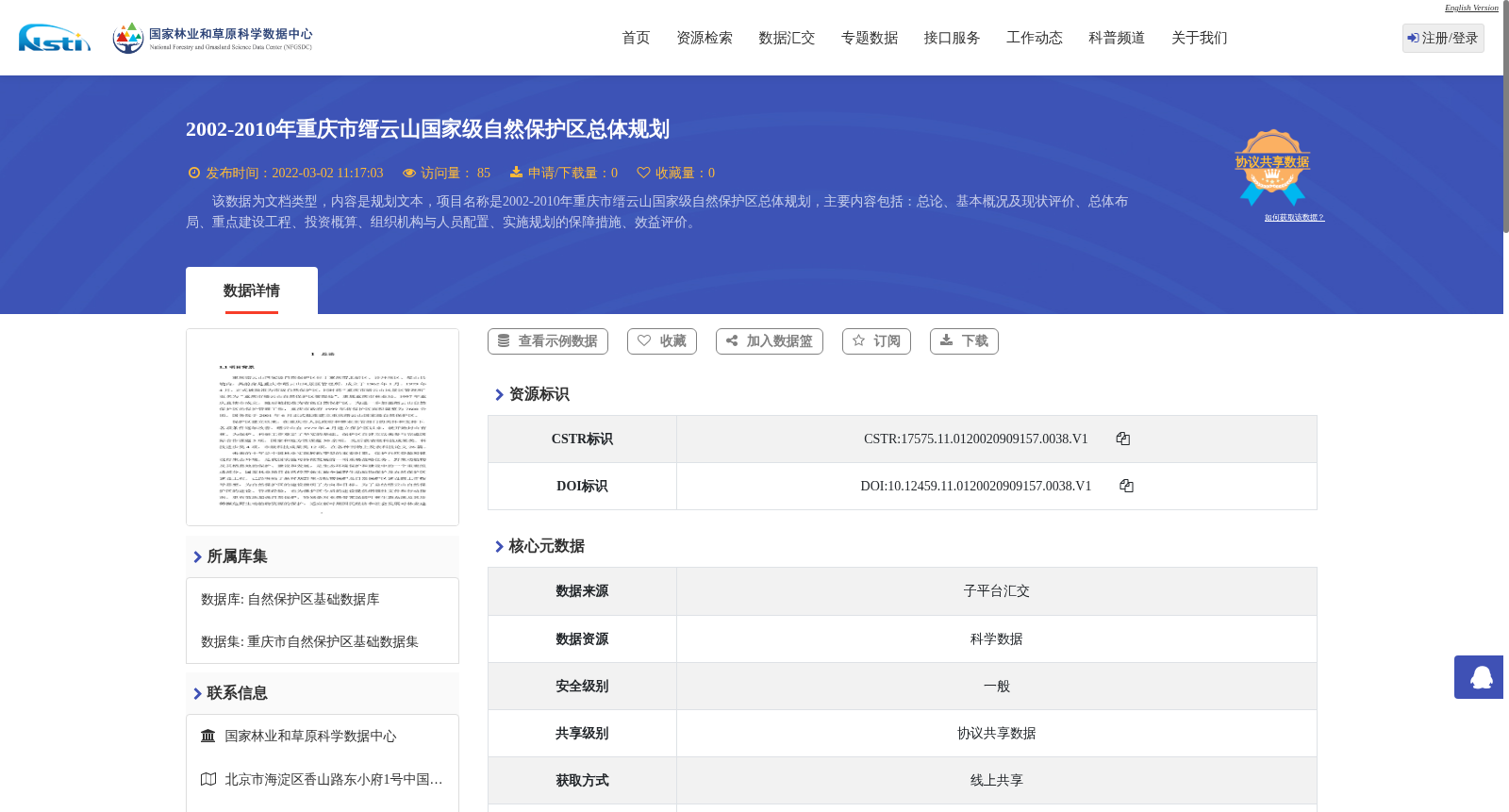Click the page title 2002-2010年重庆市缙云山 heading
The width and height of the screenshot is (1509, 812).
click(x=427, y=129)
